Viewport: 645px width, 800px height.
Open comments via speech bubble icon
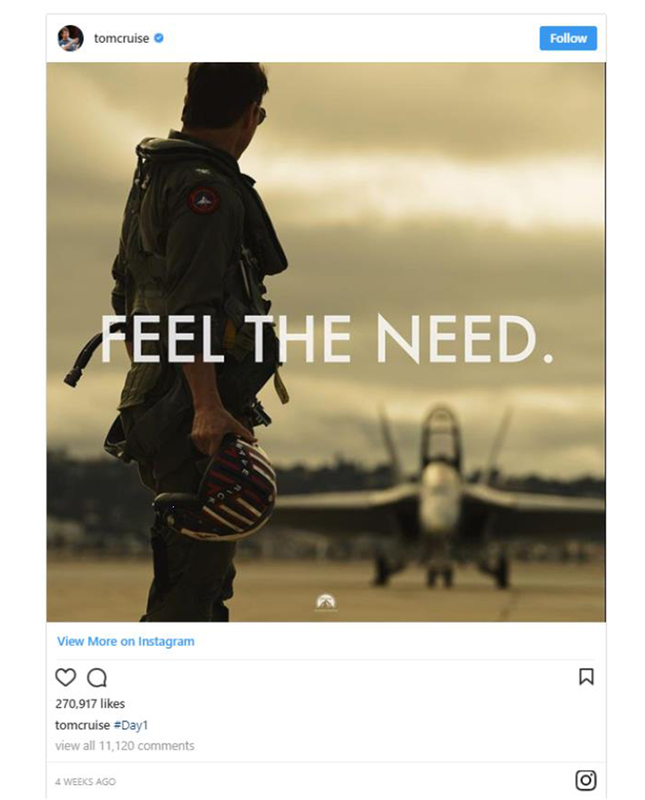97,678
